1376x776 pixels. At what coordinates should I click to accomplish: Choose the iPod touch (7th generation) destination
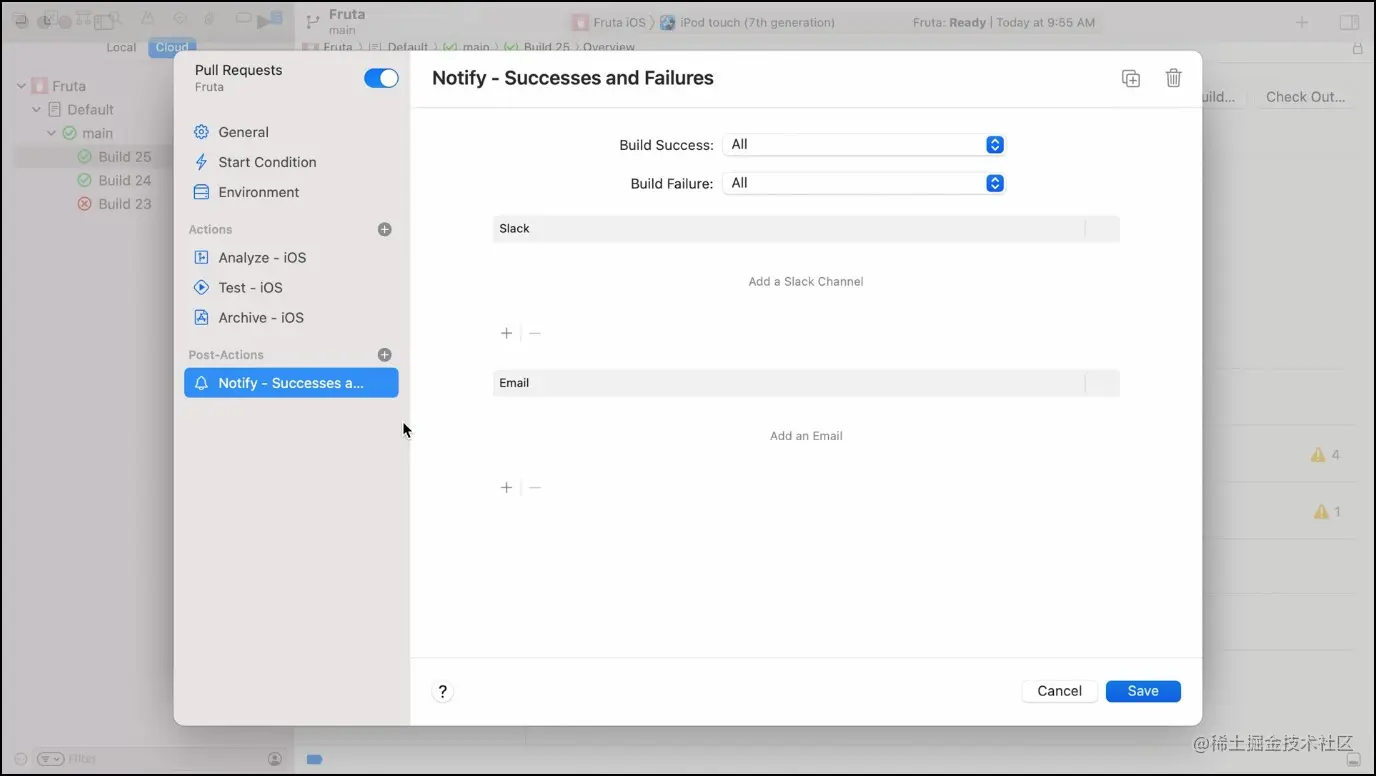click(748, 22)
